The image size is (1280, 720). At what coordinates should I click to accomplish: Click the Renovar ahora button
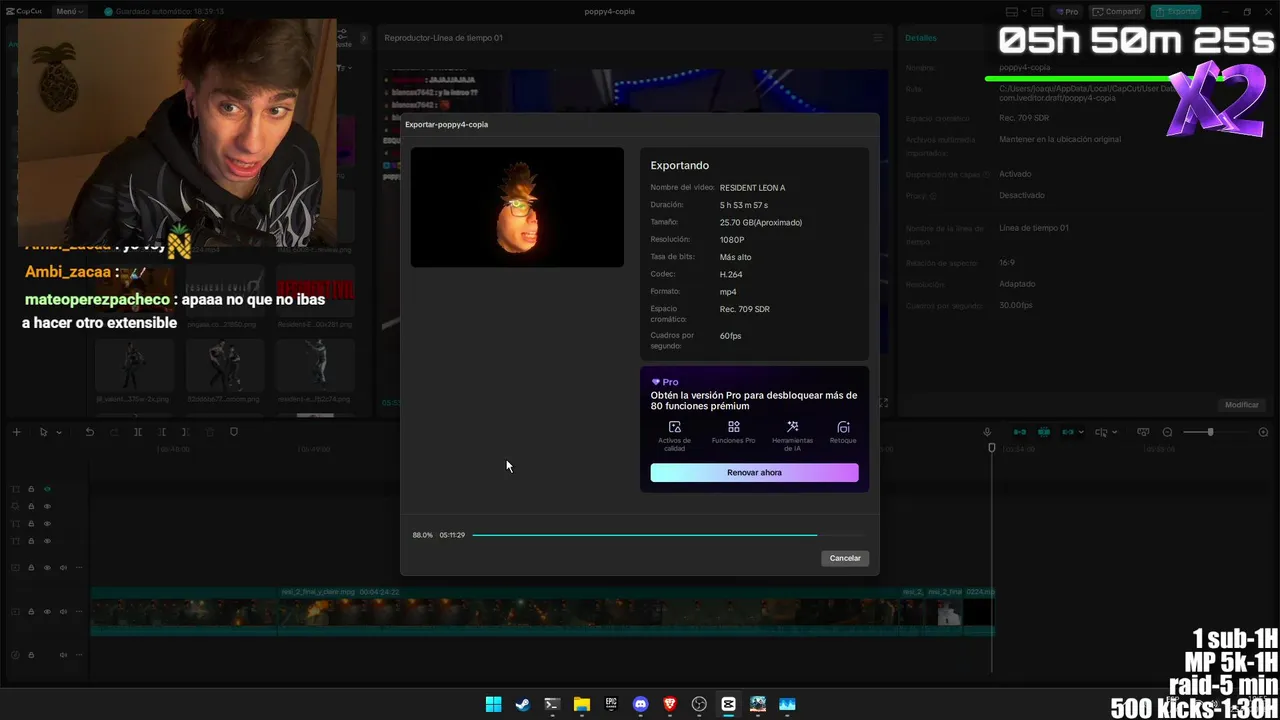754,473
